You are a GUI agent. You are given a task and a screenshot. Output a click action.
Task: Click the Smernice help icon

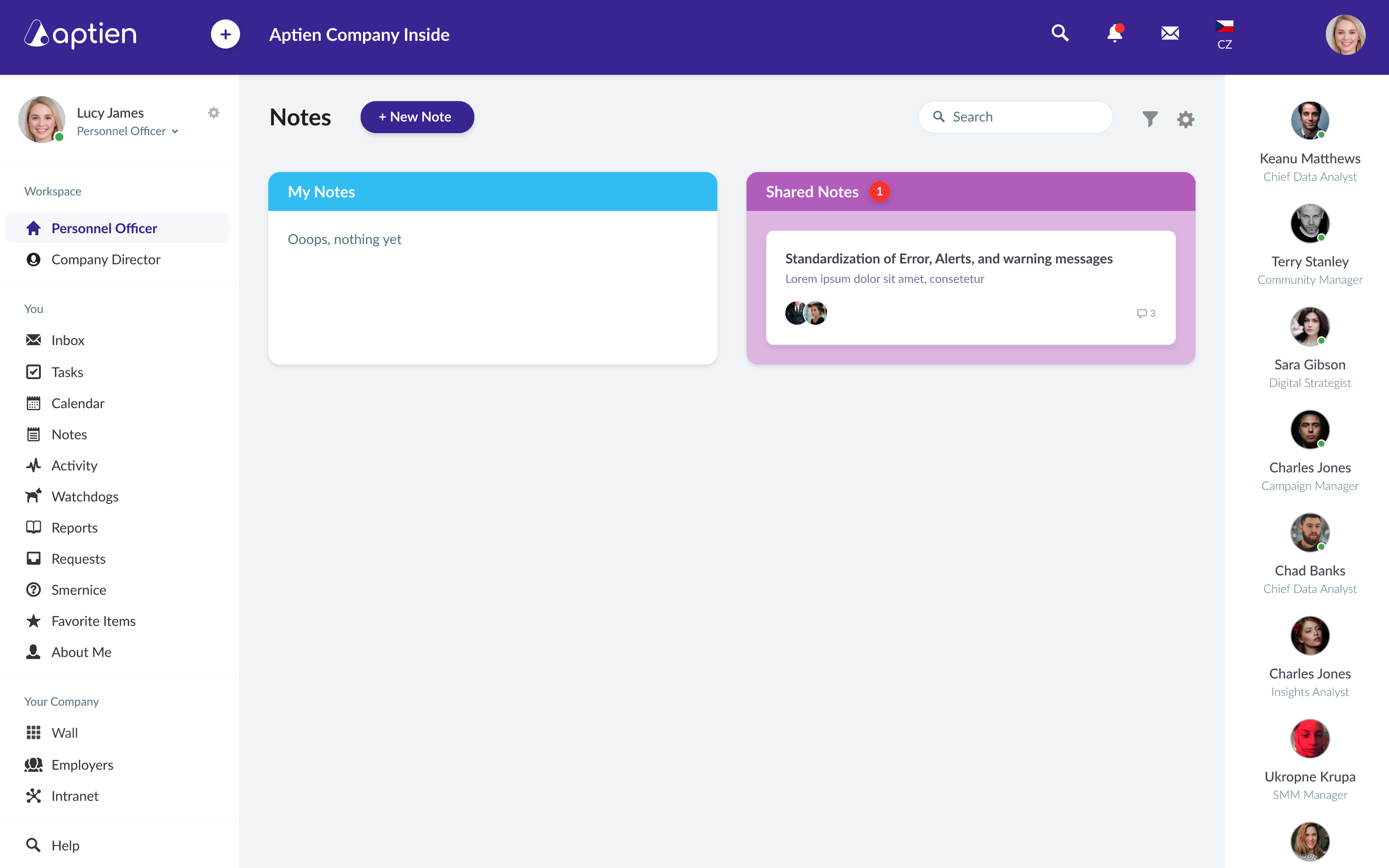point(33,590)
